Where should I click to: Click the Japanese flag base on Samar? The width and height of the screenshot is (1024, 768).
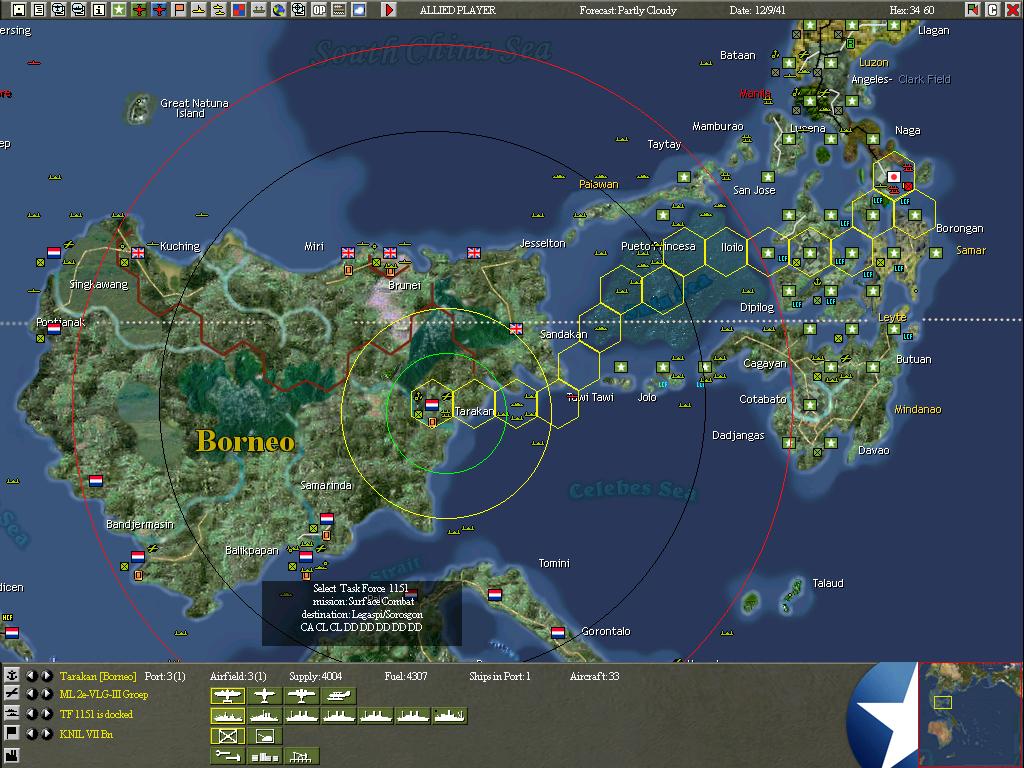tap(893, 176)
